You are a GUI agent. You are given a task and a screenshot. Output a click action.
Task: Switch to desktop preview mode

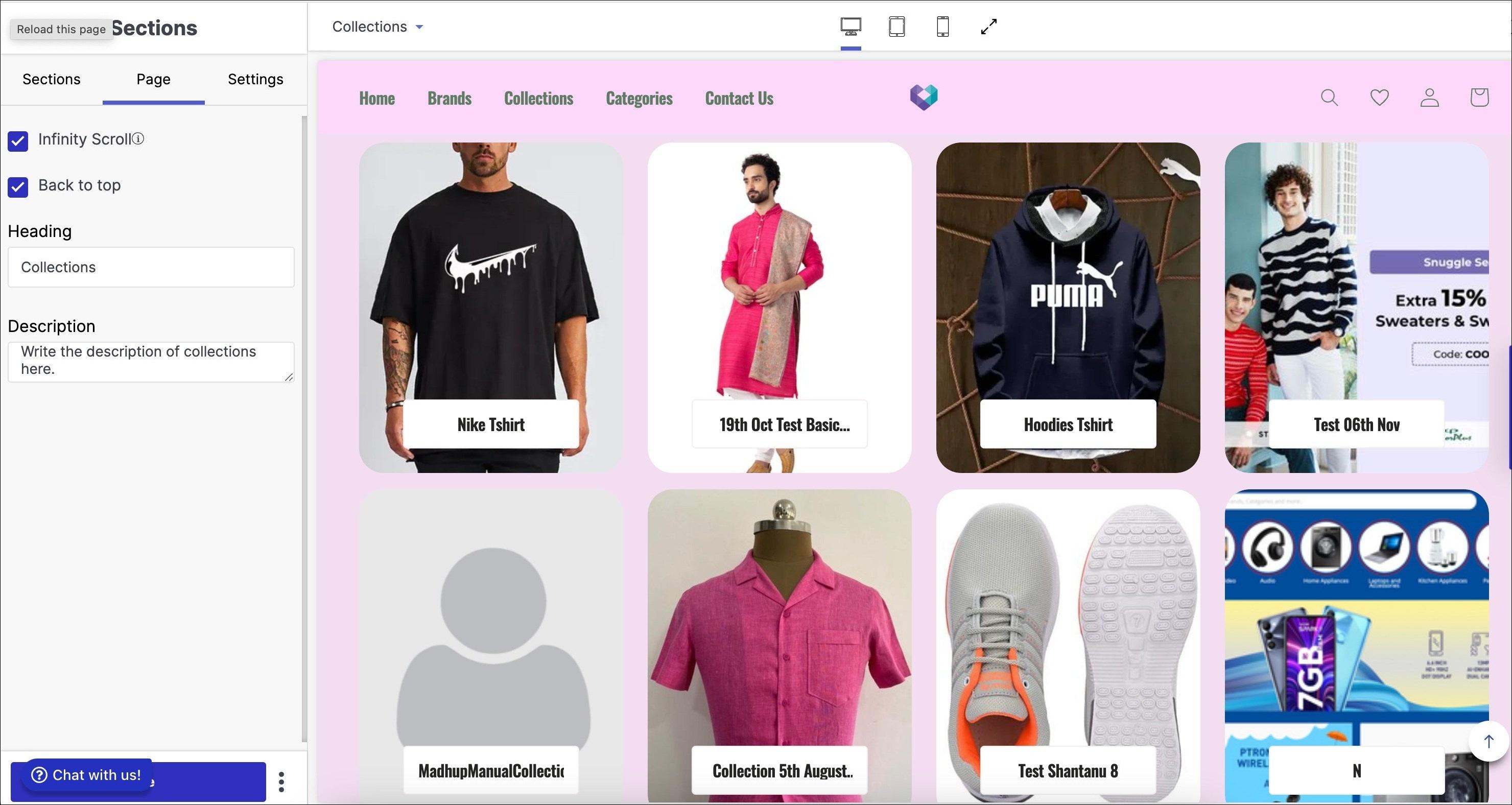click(x=850, y=27)
